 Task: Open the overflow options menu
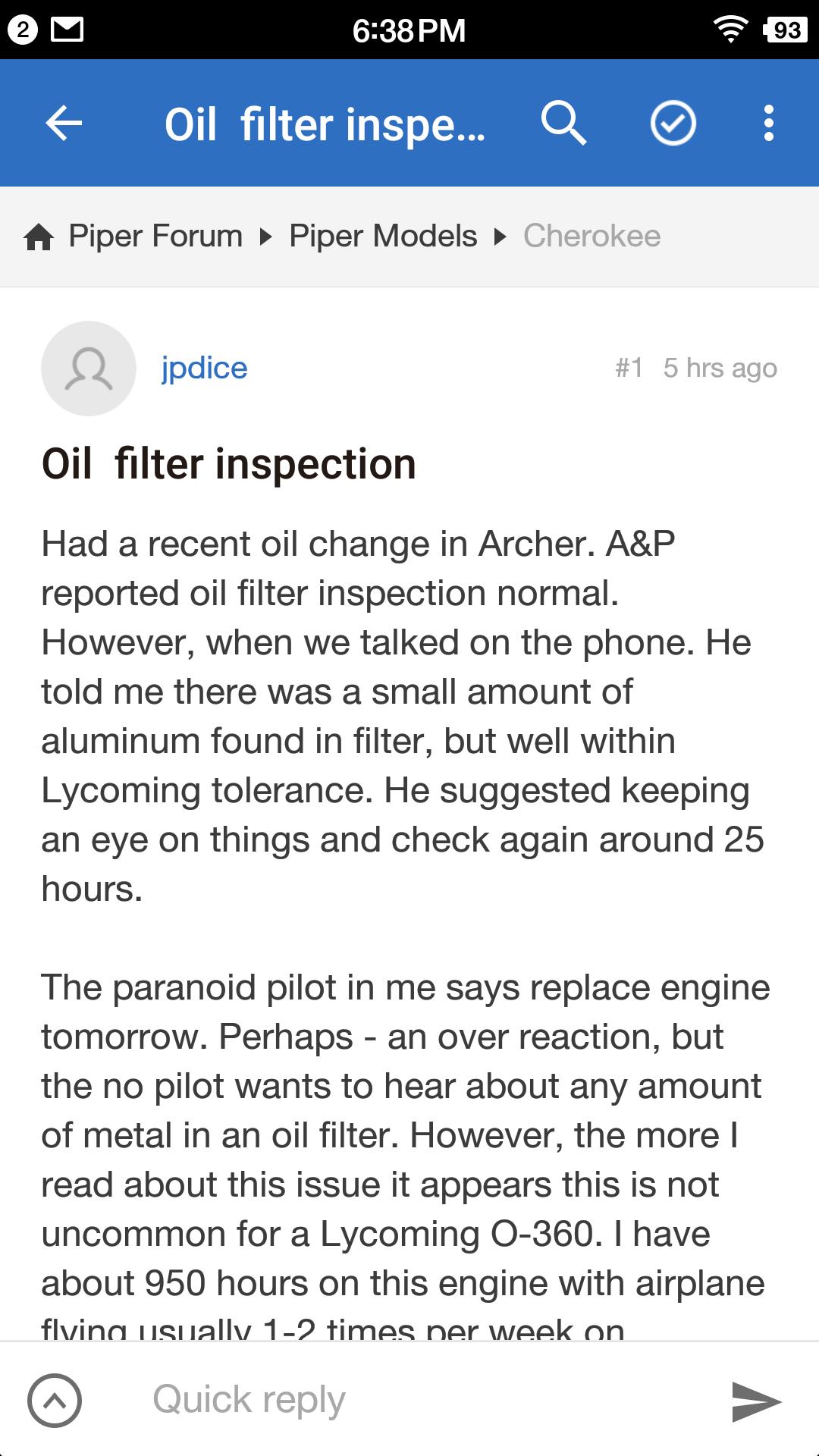click(x=769, y=123)
